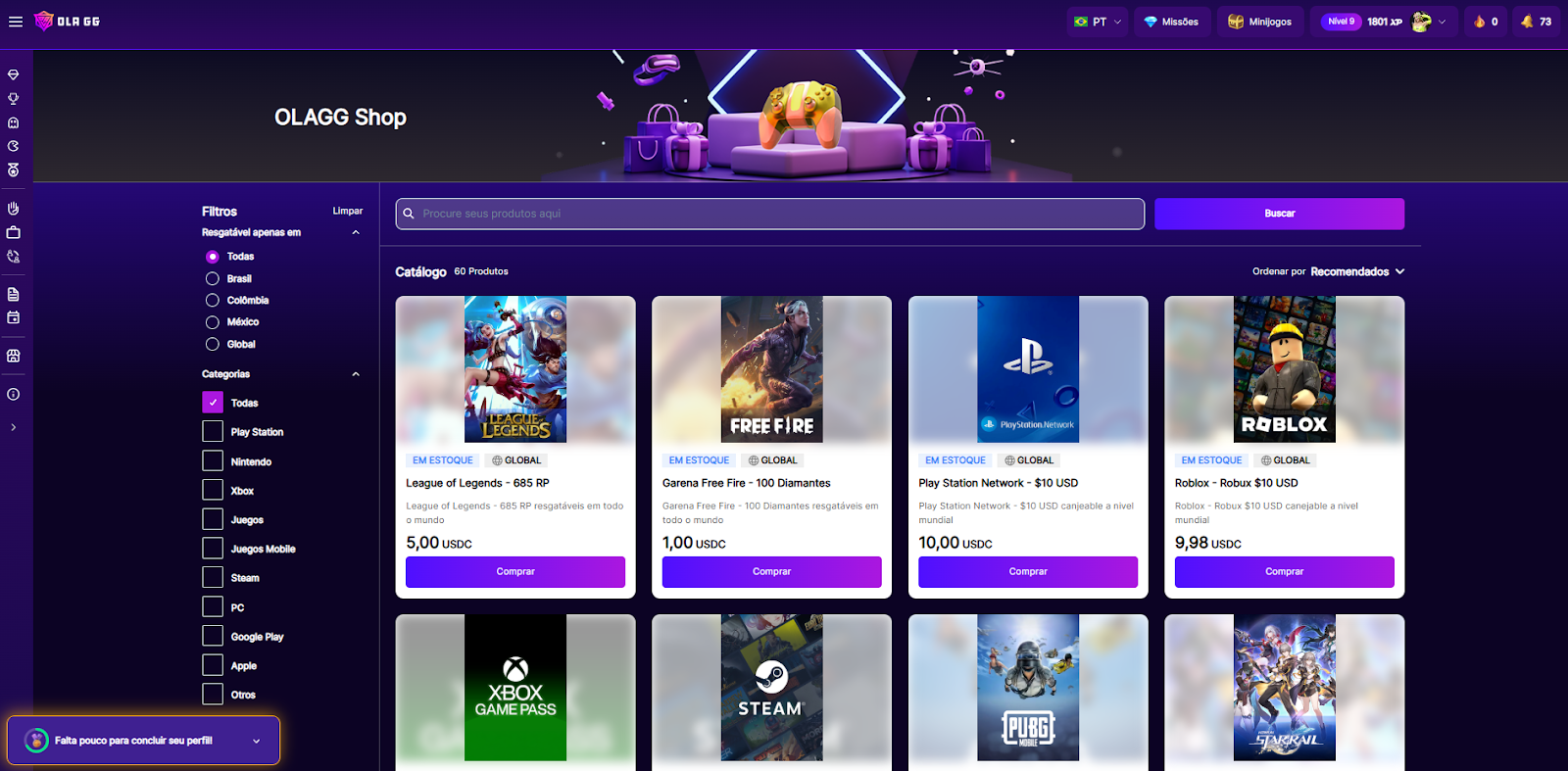Click the trophy icon in sidebar
Screen dimensions: 1568x771
(x=14, y=98)
